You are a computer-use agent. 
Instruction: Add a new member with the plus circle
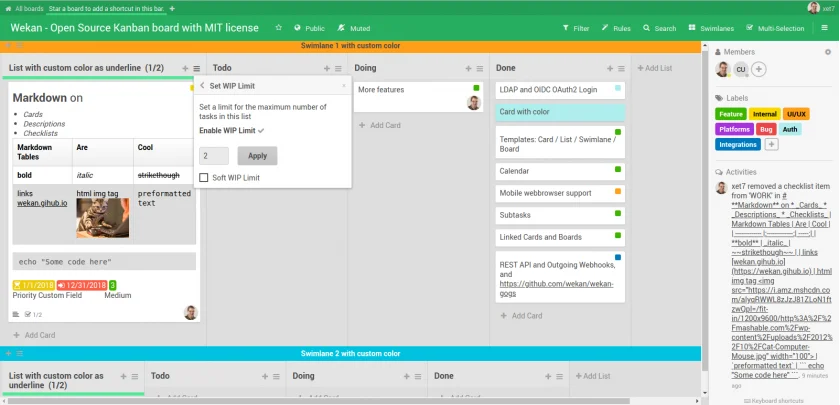758,69
